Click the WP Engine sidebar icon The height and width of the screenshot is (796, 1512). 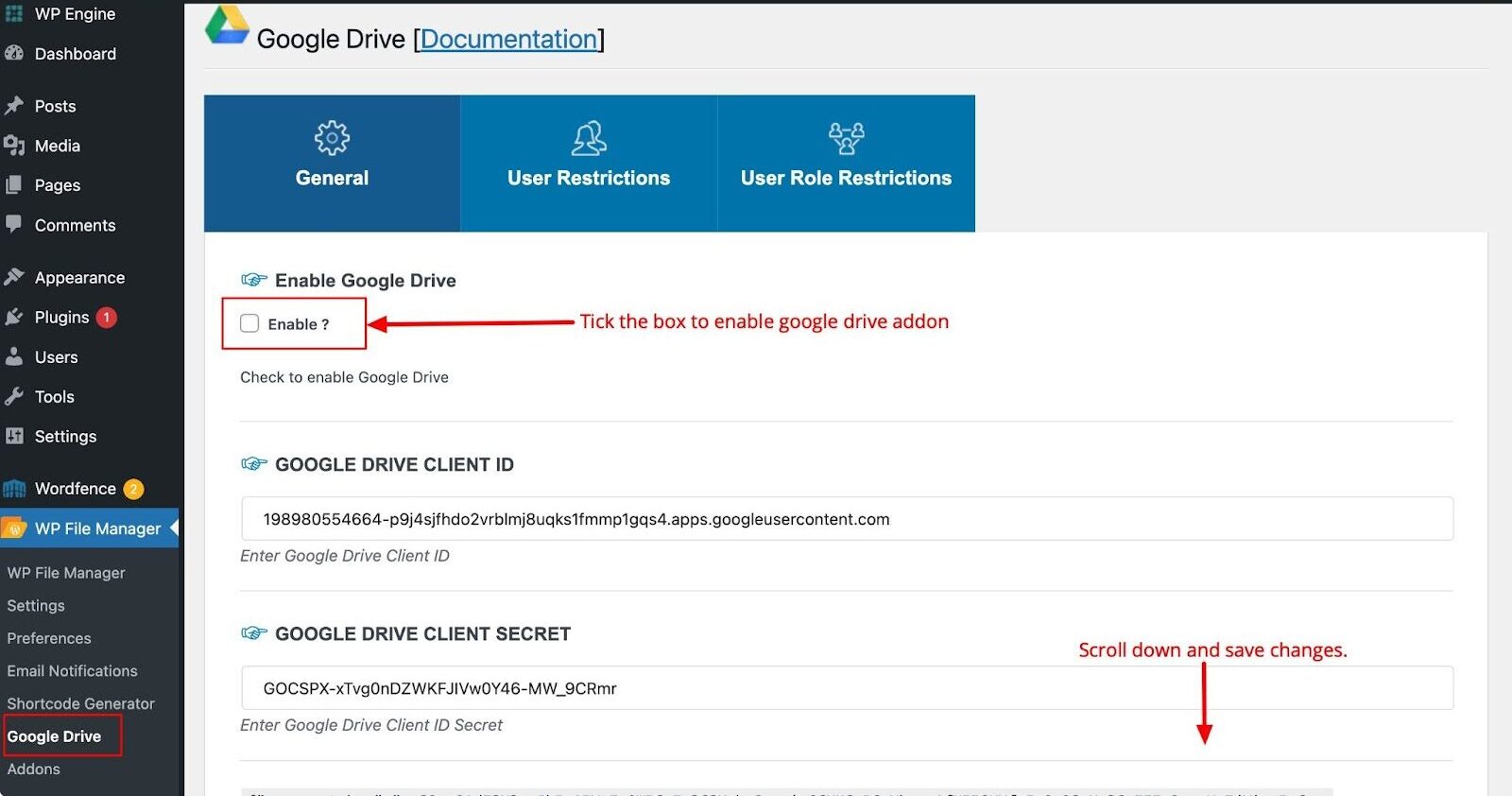coord(14,13)
